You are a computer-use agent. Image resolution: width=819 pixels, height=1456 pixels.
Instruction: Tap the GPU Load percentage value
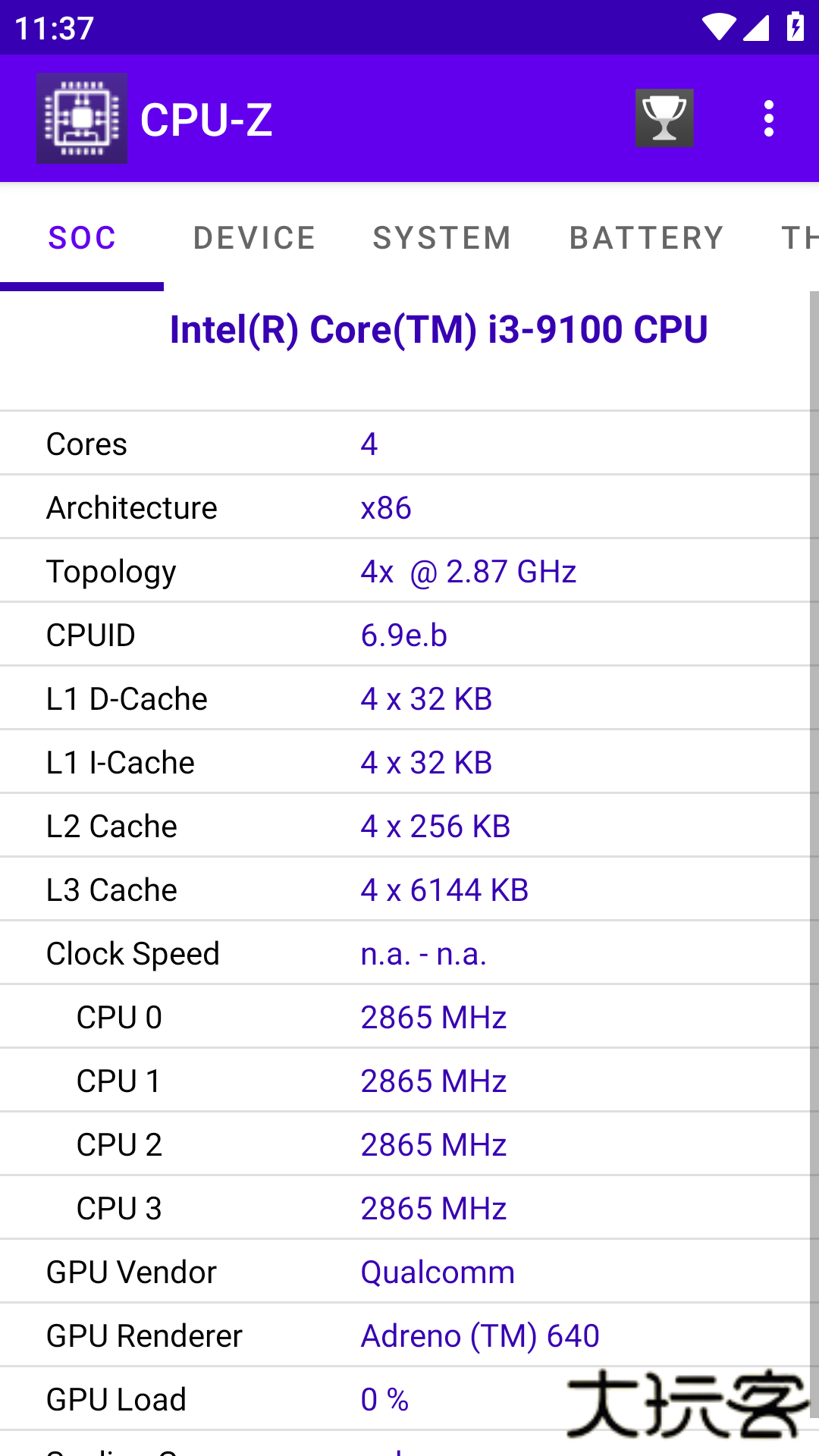coord(384,1398)
